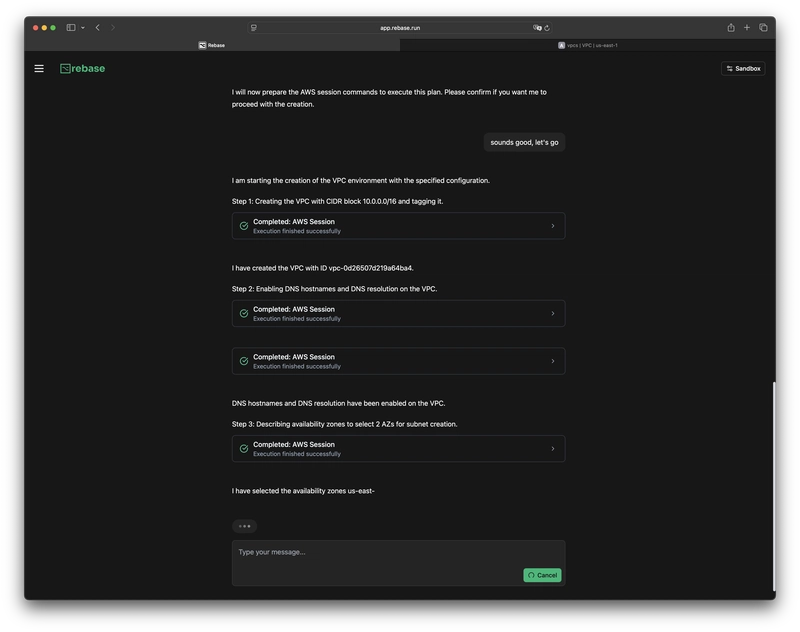
Task: Expand the AWS Session chevron under Step 1
Action: 553,226
